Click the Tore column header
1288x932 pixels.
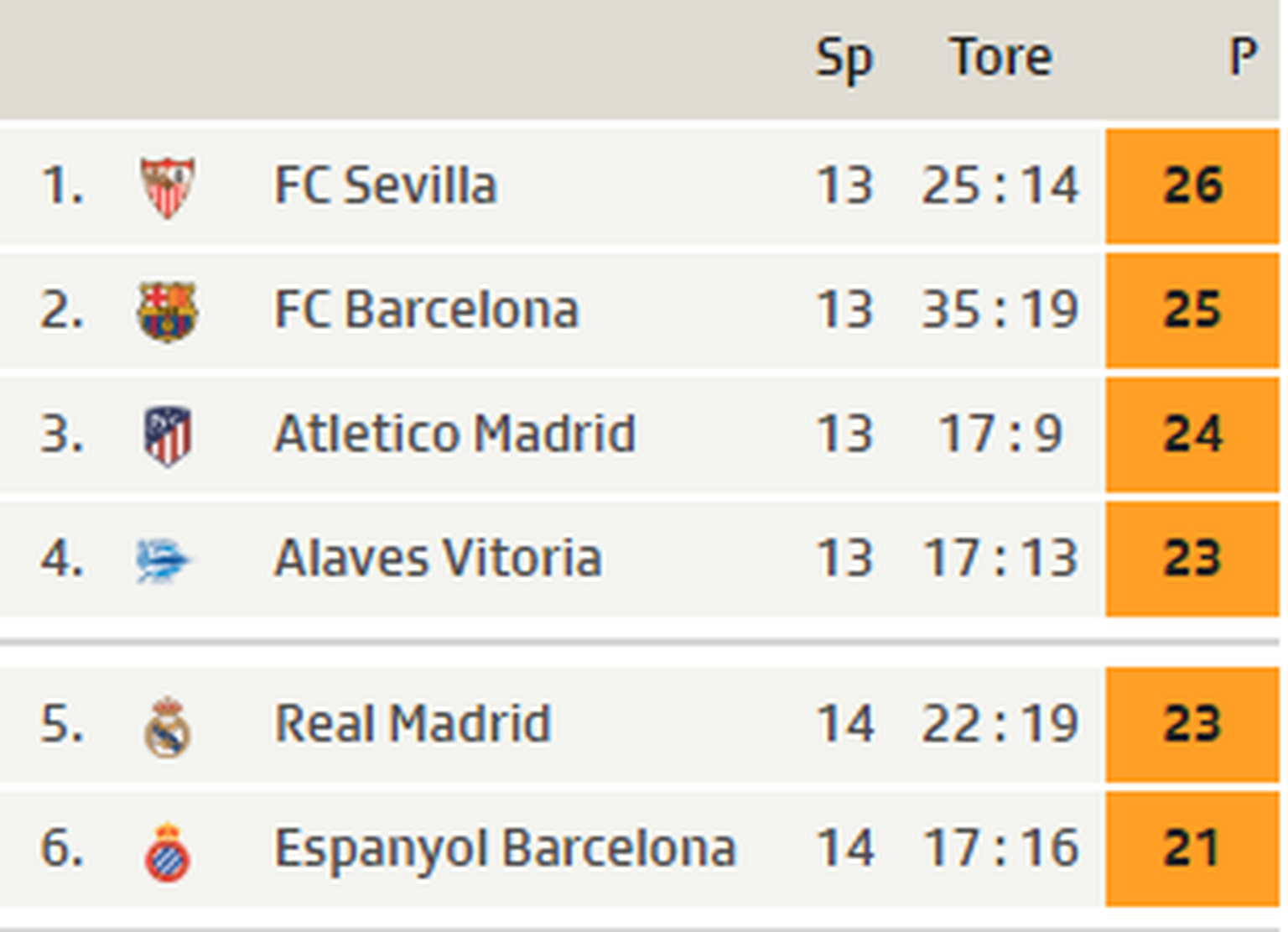[1000, 57]
